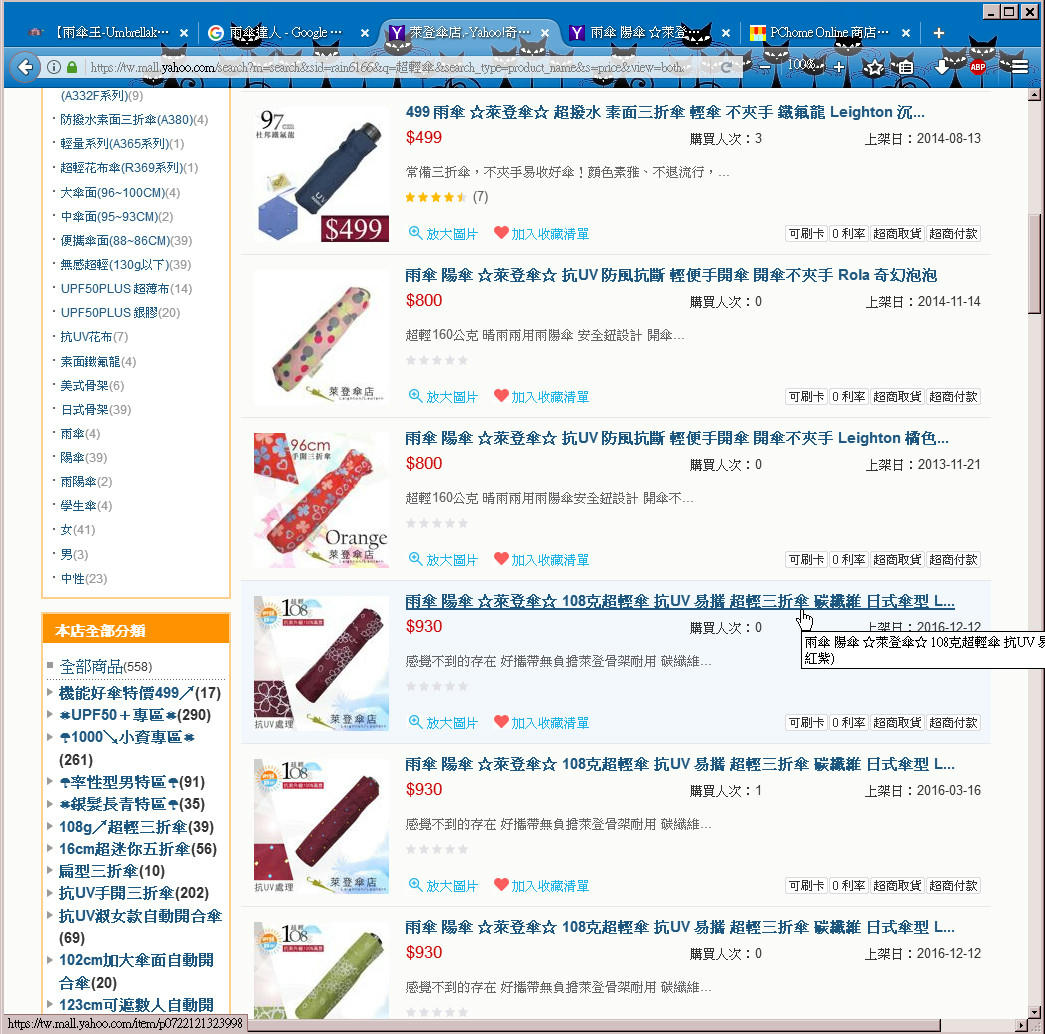Screen dimensions: 1045x1034
Task: Open the red Orange 96cm umbrella thumbnail
Action: pos(321,501)
